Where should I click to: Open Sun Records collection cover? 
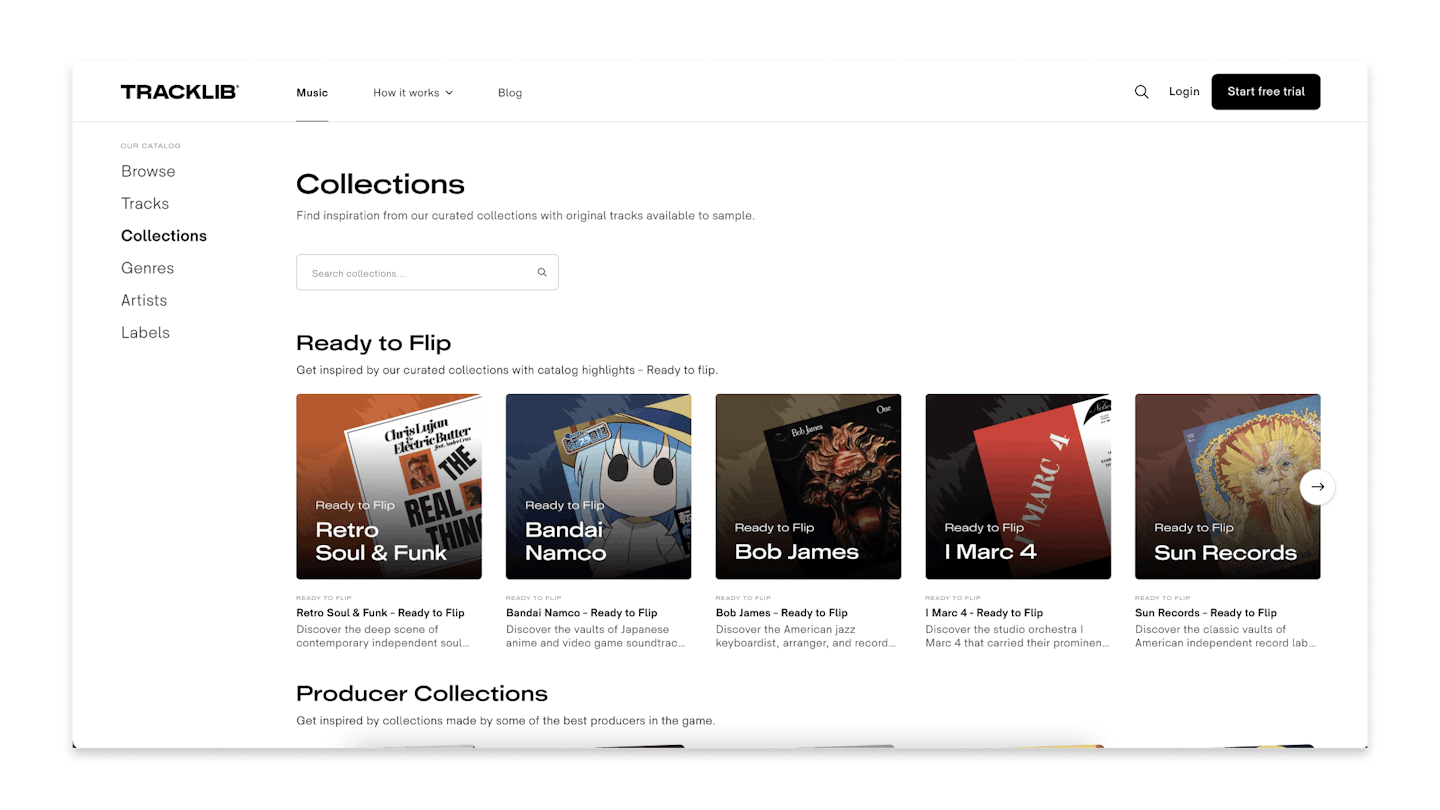(1227, 486)
